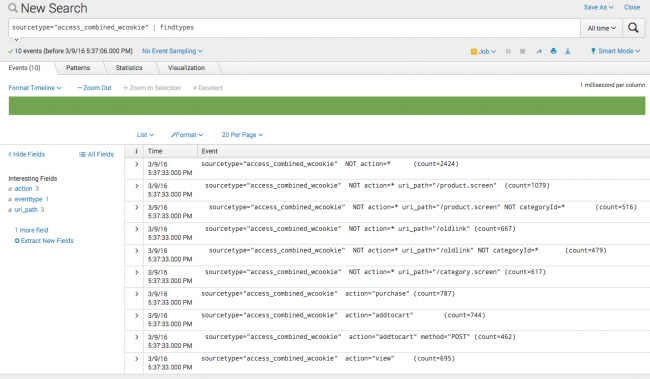This screenshot has width=650, height=379.
Task: Export the search results with download icon
Action: pyautogui.click(x=568, y=51)
